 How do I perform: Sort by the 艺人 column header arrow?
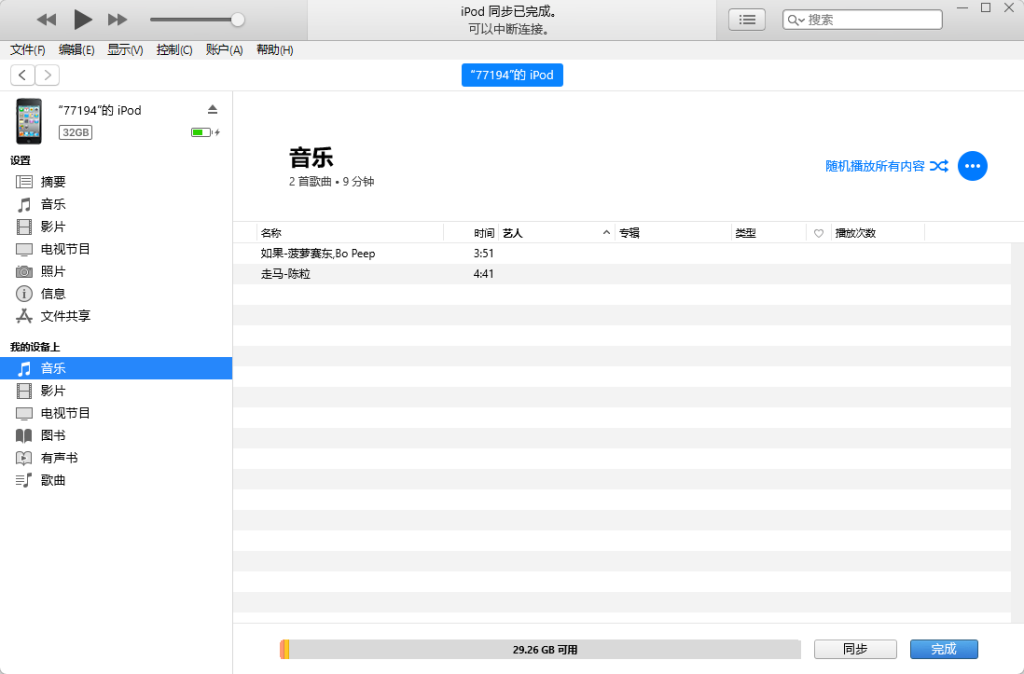coord(606,233)
